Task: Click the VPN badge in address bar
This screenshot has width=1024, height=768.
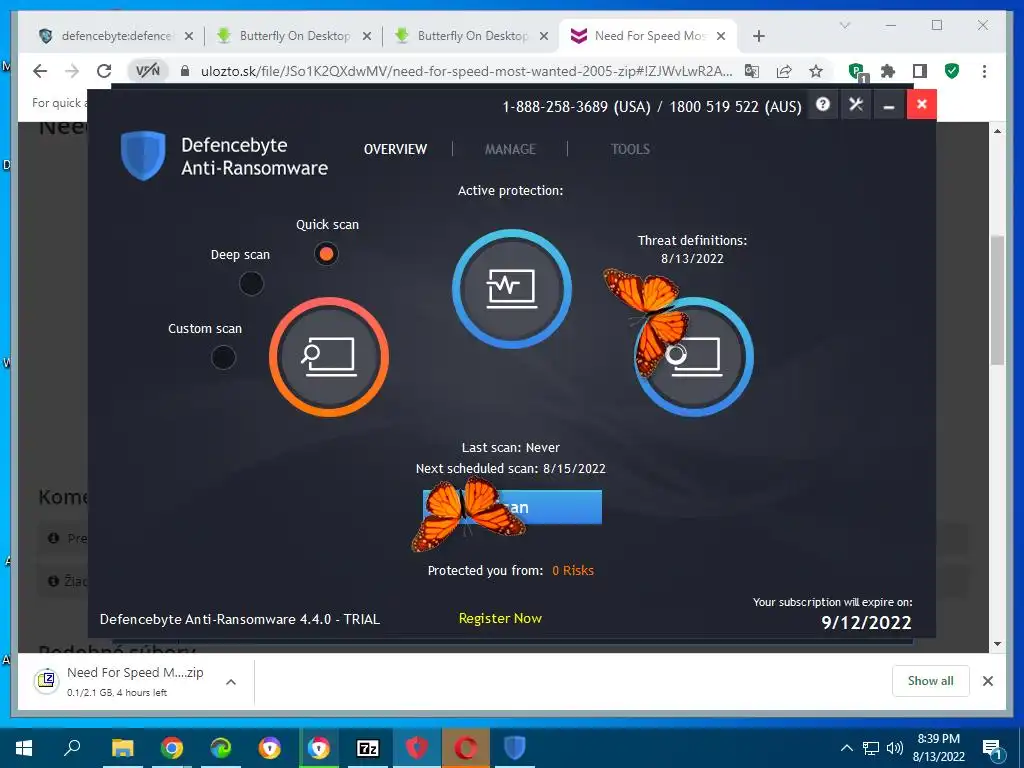Action: point(148,71)
